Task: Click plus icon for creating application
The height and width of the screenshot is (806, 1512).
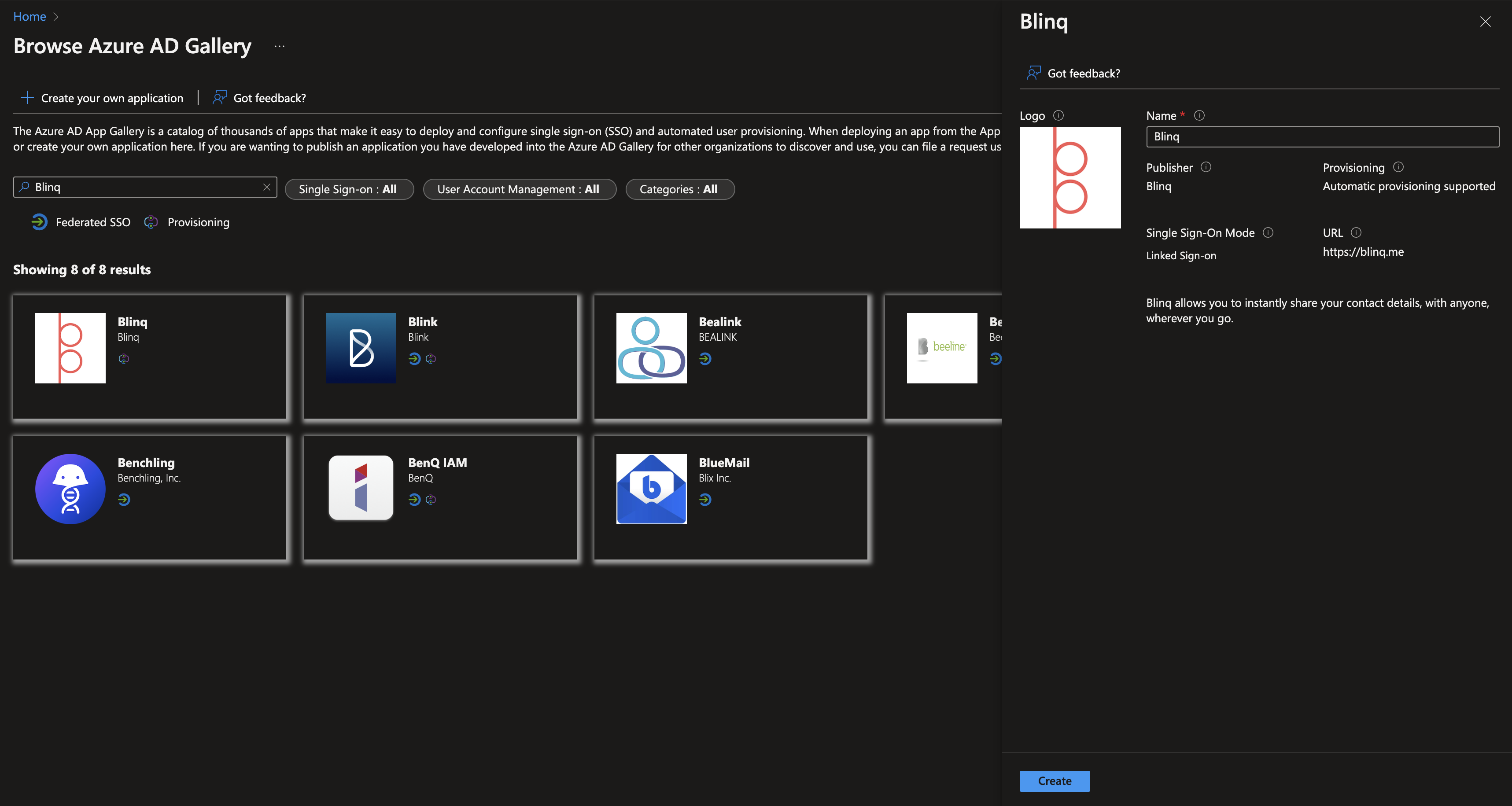Action: pos(27,97)
